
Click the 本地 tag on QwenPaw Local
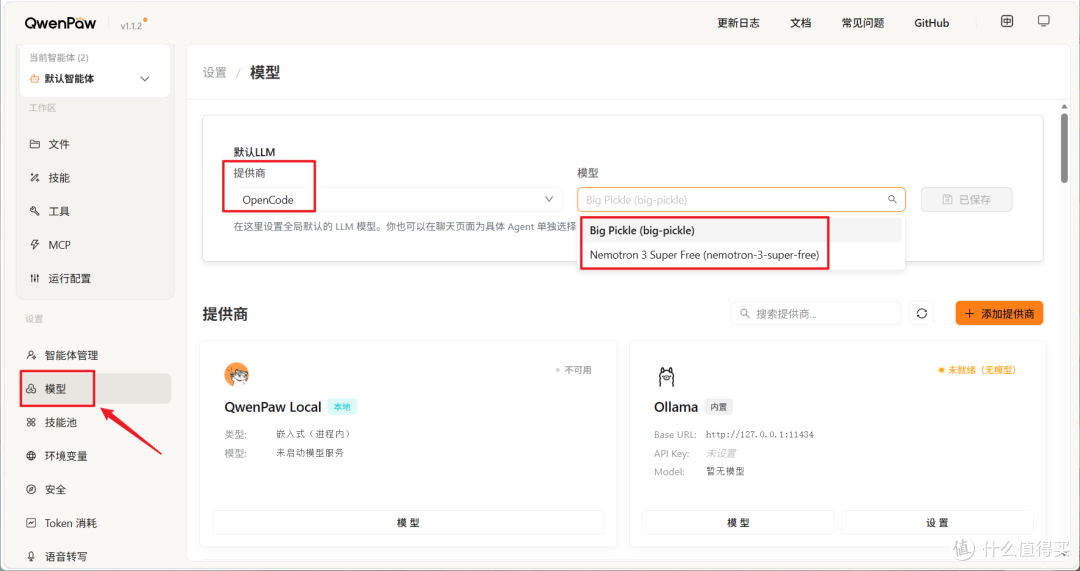point(342,407)
